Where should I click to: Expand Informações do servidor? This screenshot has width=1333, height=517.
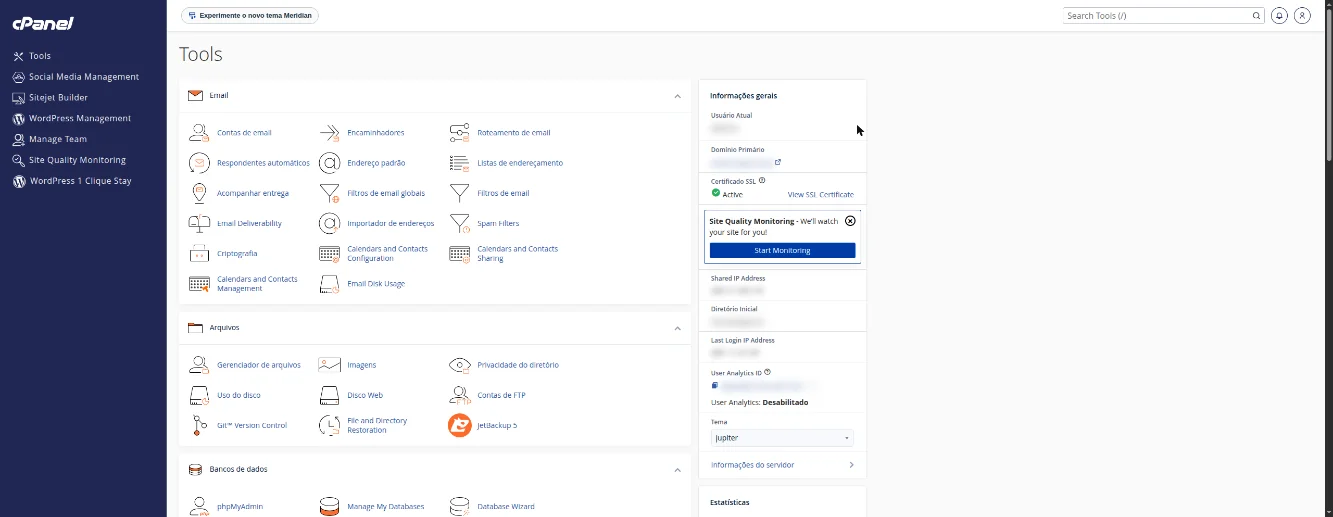coord(782,465)
